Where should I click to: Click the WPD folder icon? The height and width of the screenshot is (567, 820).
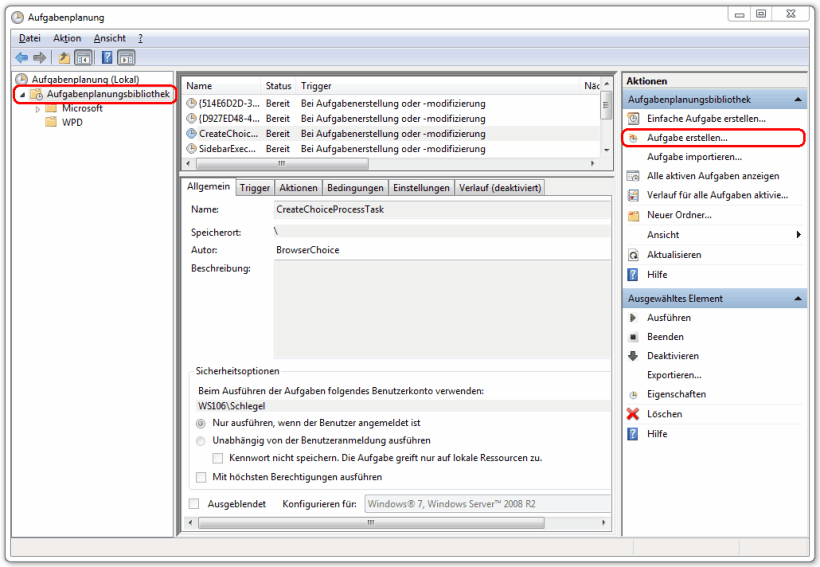[51, 122]
